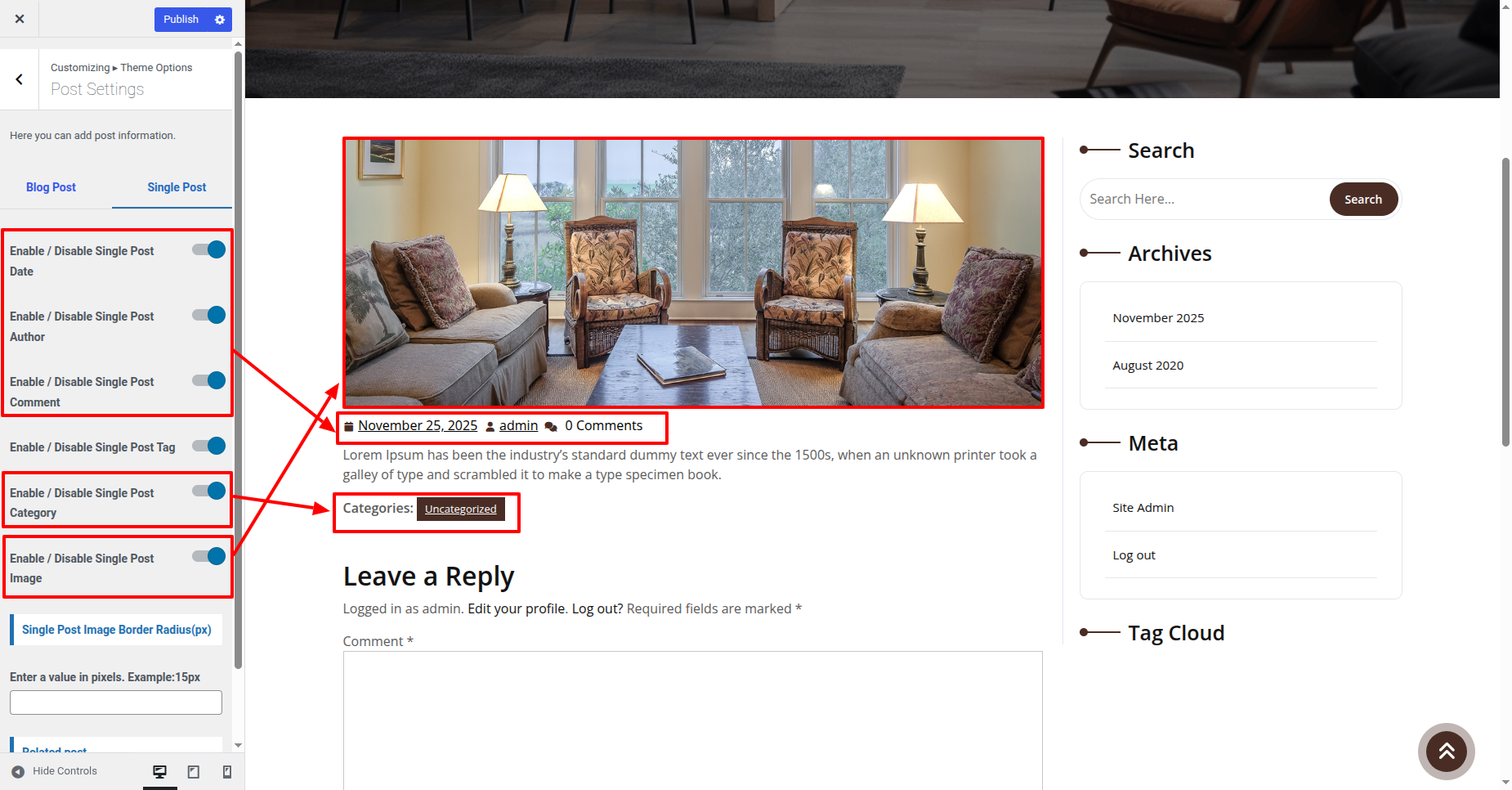
Task: Switch to tablet preview device icon
Action: [194, 771]
